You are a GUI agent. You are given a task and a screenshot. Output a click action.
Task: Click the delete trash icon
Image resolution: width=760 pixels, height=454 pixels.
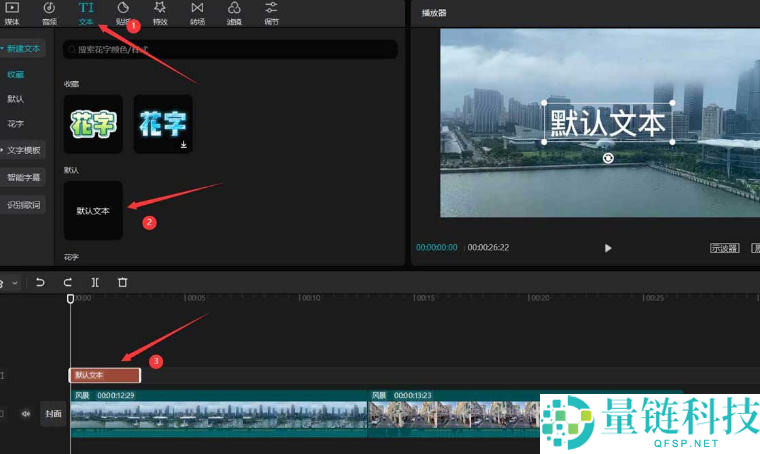coord(122,283)
